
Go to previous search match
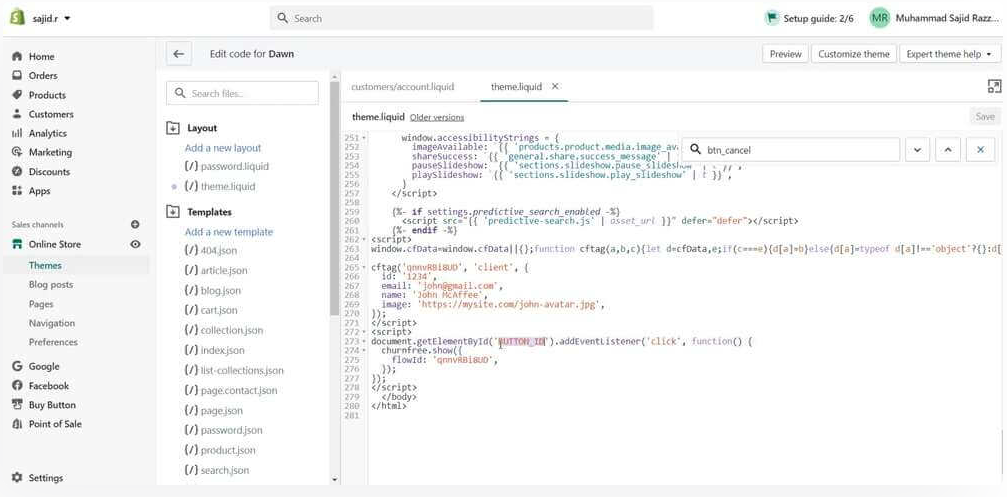point(948,150)
